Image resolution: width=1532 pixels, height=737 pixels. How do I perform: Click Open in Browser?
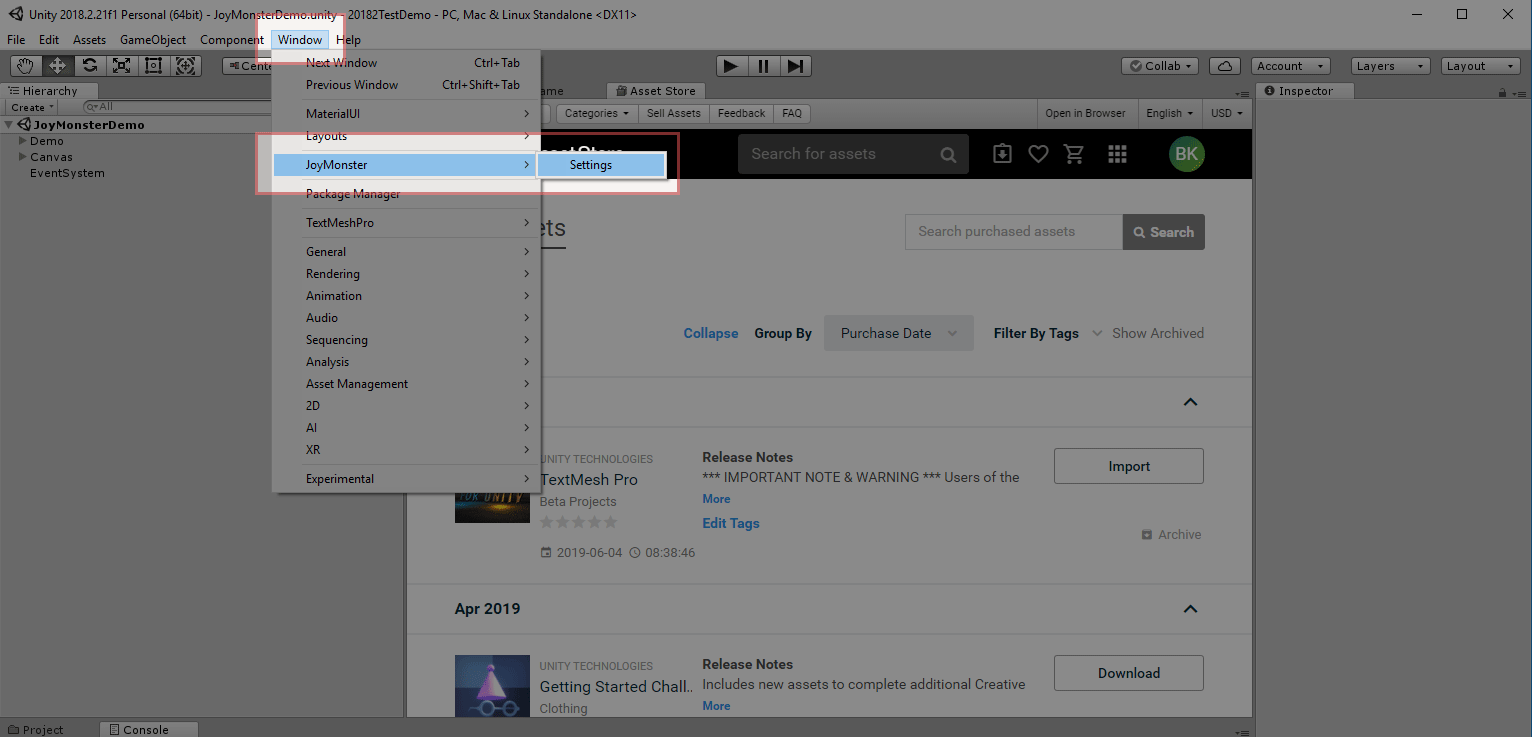pos(1085,113)
